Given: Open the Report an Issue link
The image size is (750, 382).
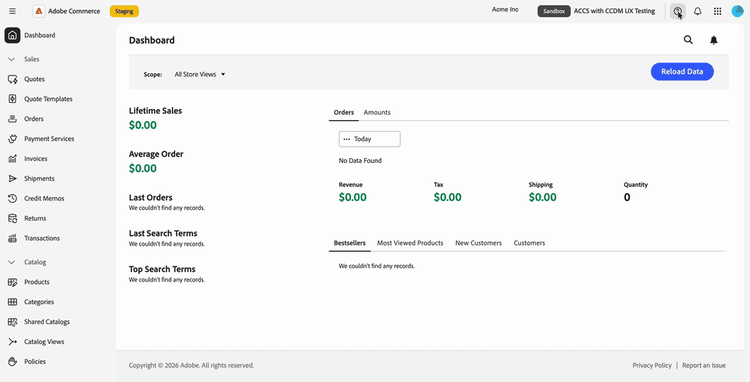Looking at the screenshot, I should point(704,365).
